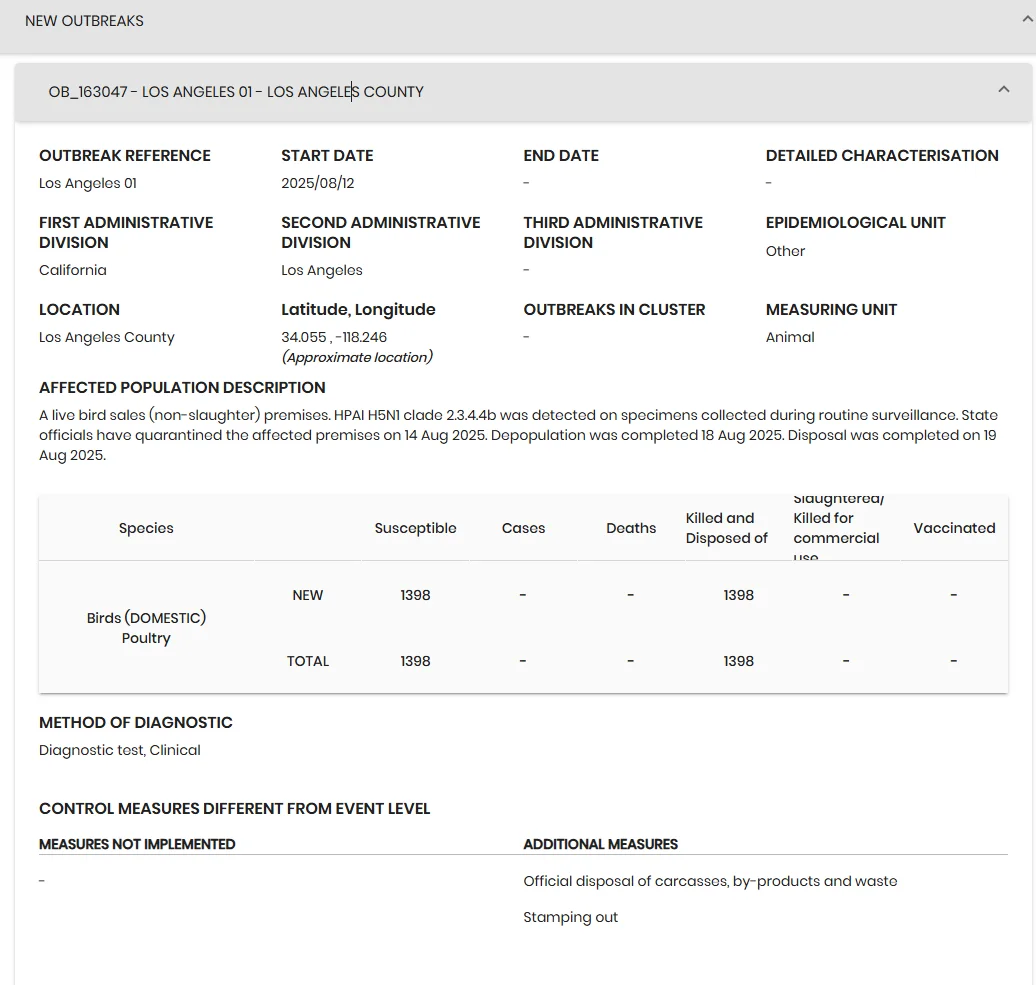Click the OUTBREAK REFERENCE label
Screen dimensions: 1036x985
coord(125,156)
